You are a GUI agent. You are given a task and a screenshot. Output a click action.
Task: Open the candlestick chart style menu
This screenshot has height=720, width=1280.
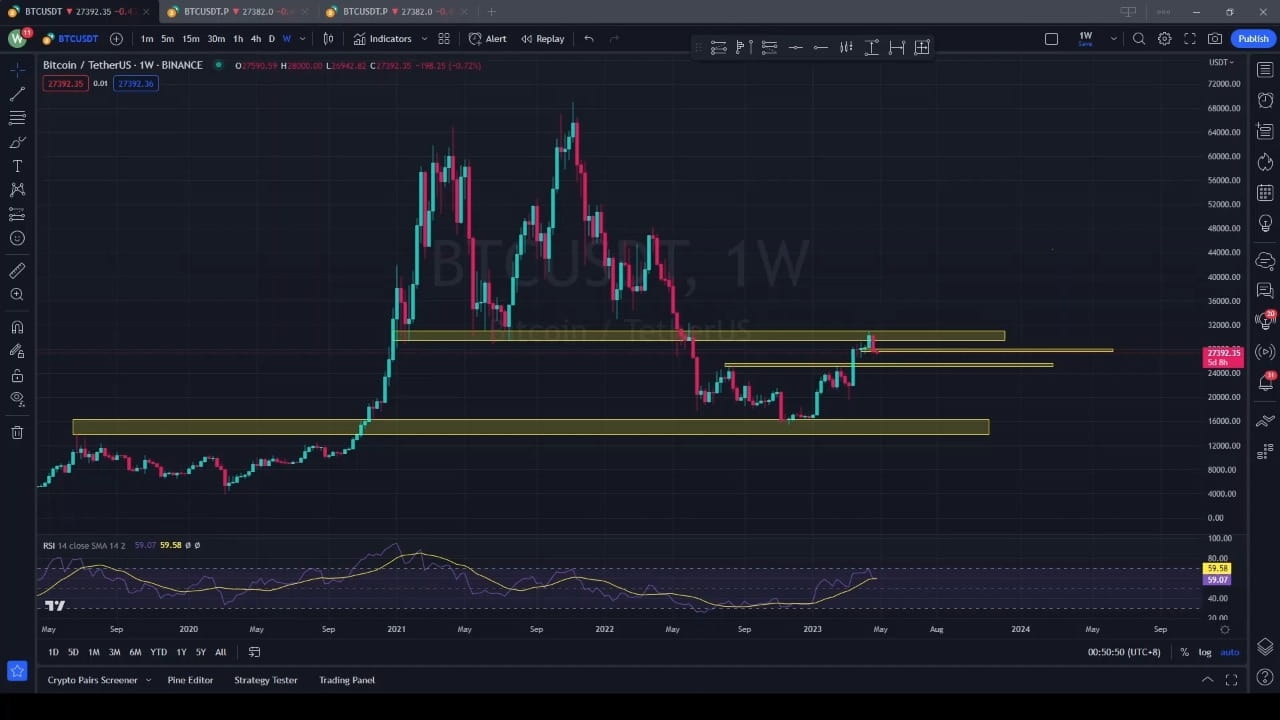coord(328,39)
